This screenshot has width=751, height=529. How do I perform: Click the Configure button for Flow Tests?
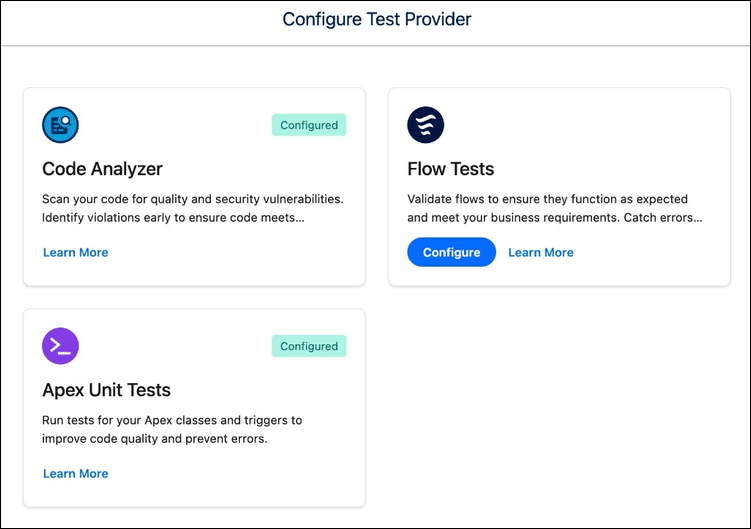click(x=451, y=252)
